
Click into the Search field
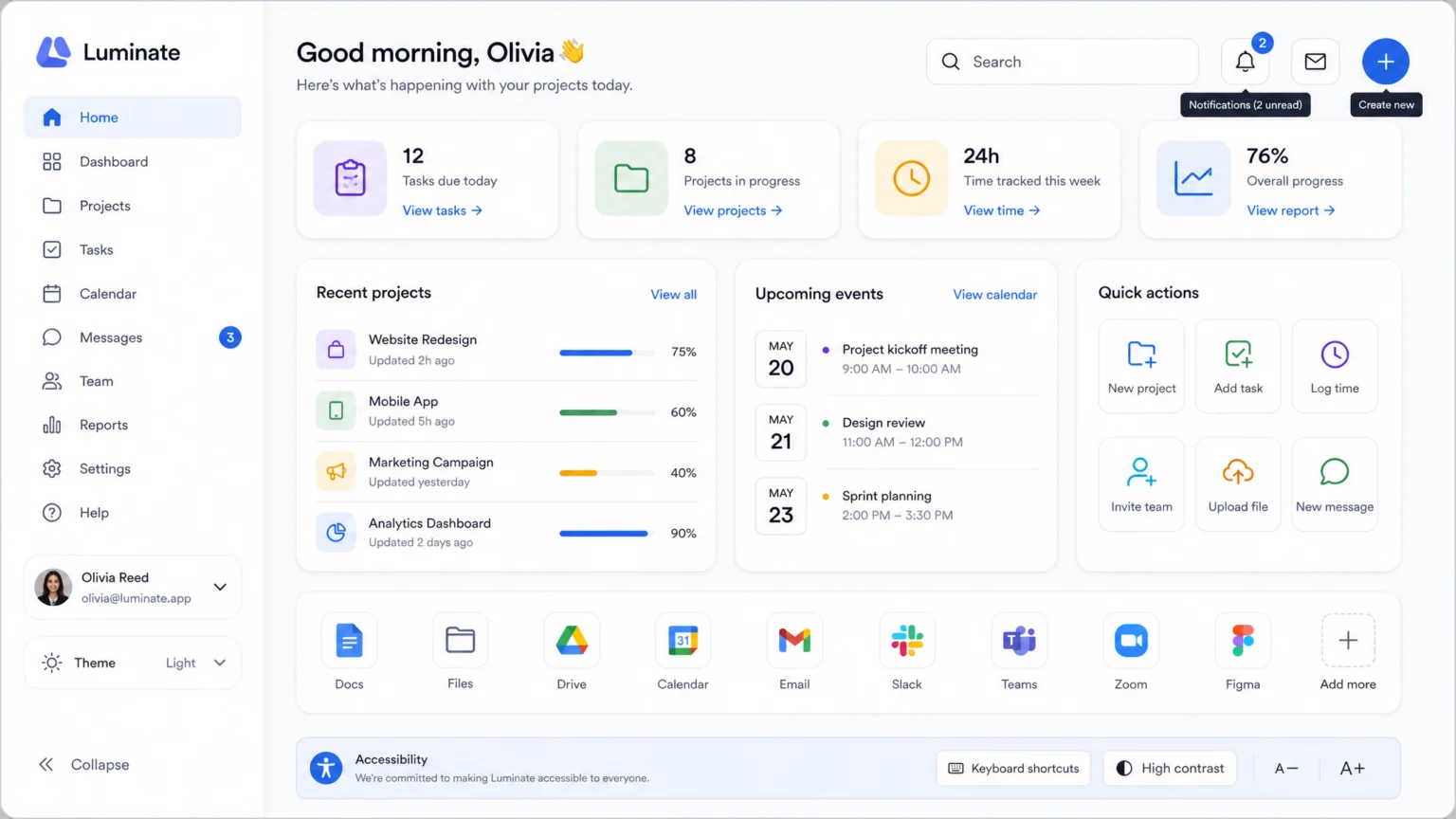pyautogui.click(x=1062, y=62)
